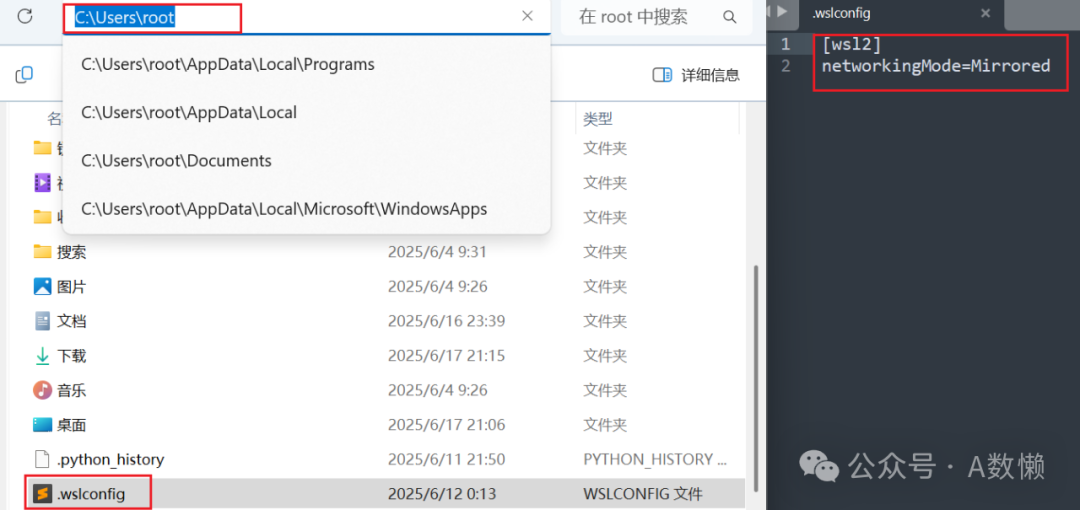
Task: Choose suggestion C:\Users\root\Documents
Action: click(x=176, y=161)
